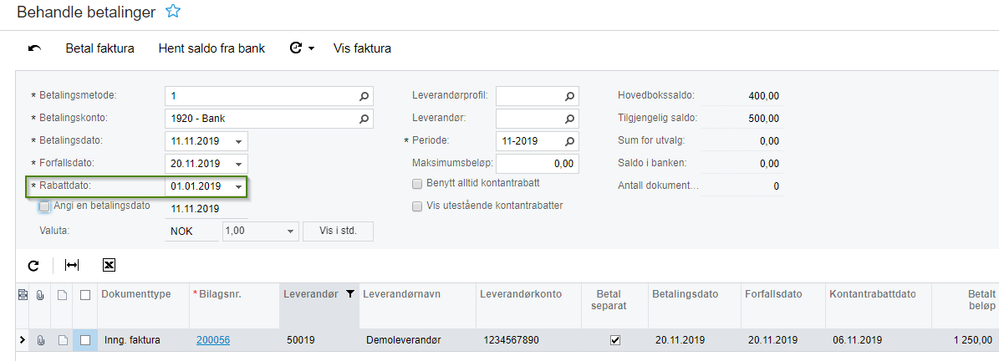Open notes icon in row 200056
This screenshot has height=361, width=999.
[x=62, y=341]
